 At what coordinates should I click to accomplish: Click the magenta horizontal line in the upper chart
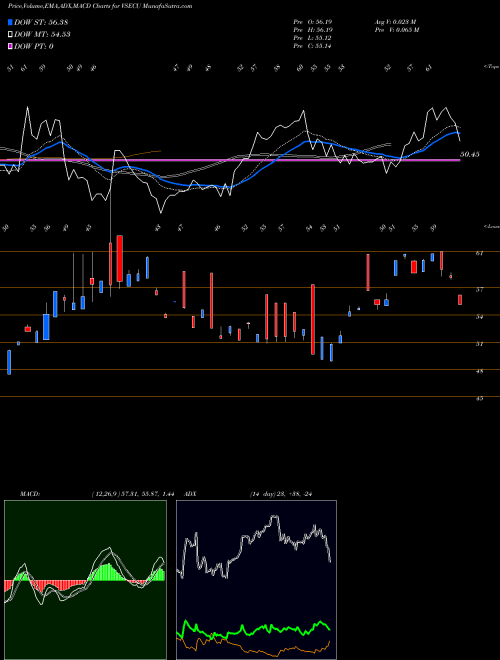(229, 160)
